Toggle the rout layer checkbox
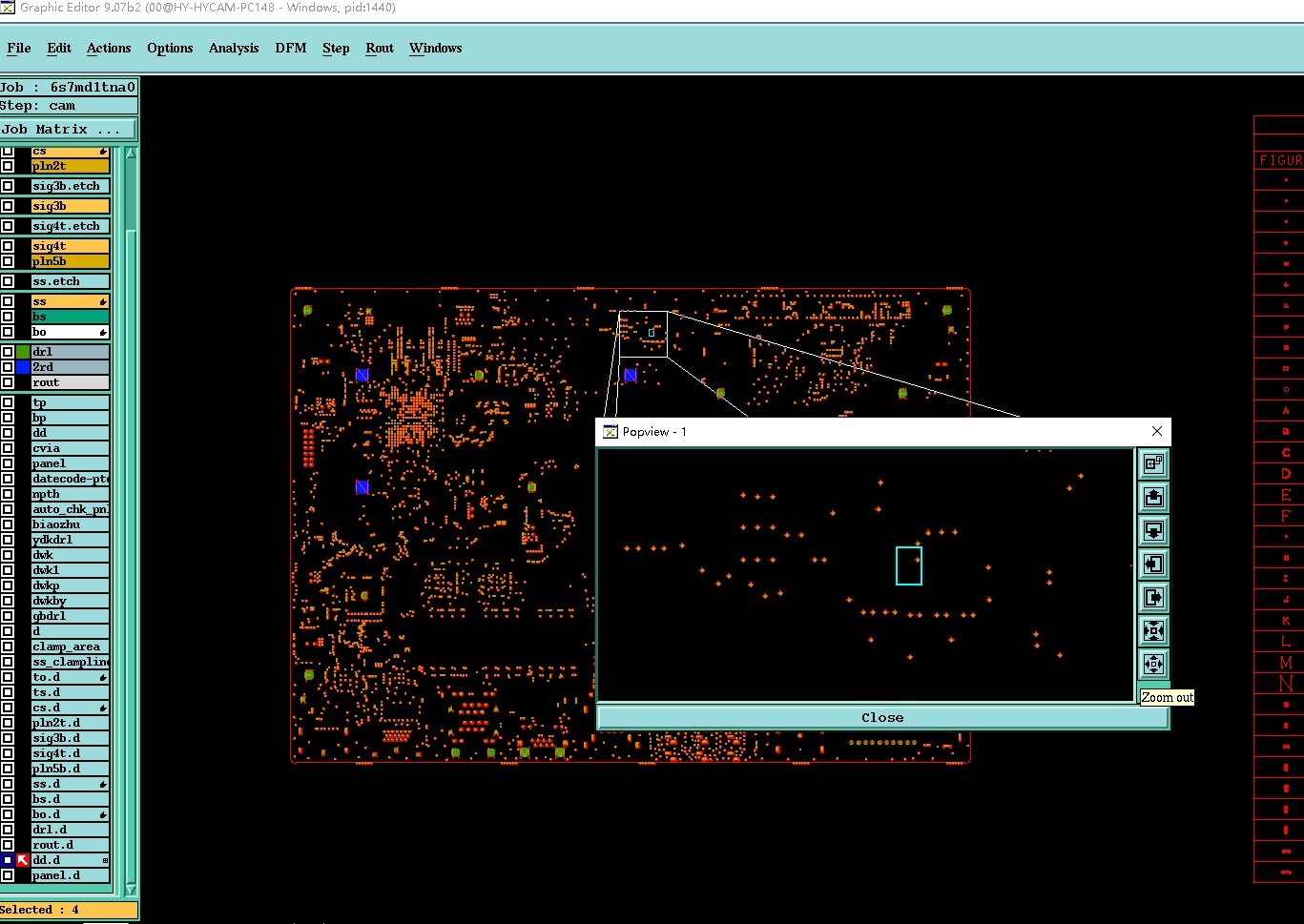This screenshot has height=924, width=1304. (x=8, y=382)
